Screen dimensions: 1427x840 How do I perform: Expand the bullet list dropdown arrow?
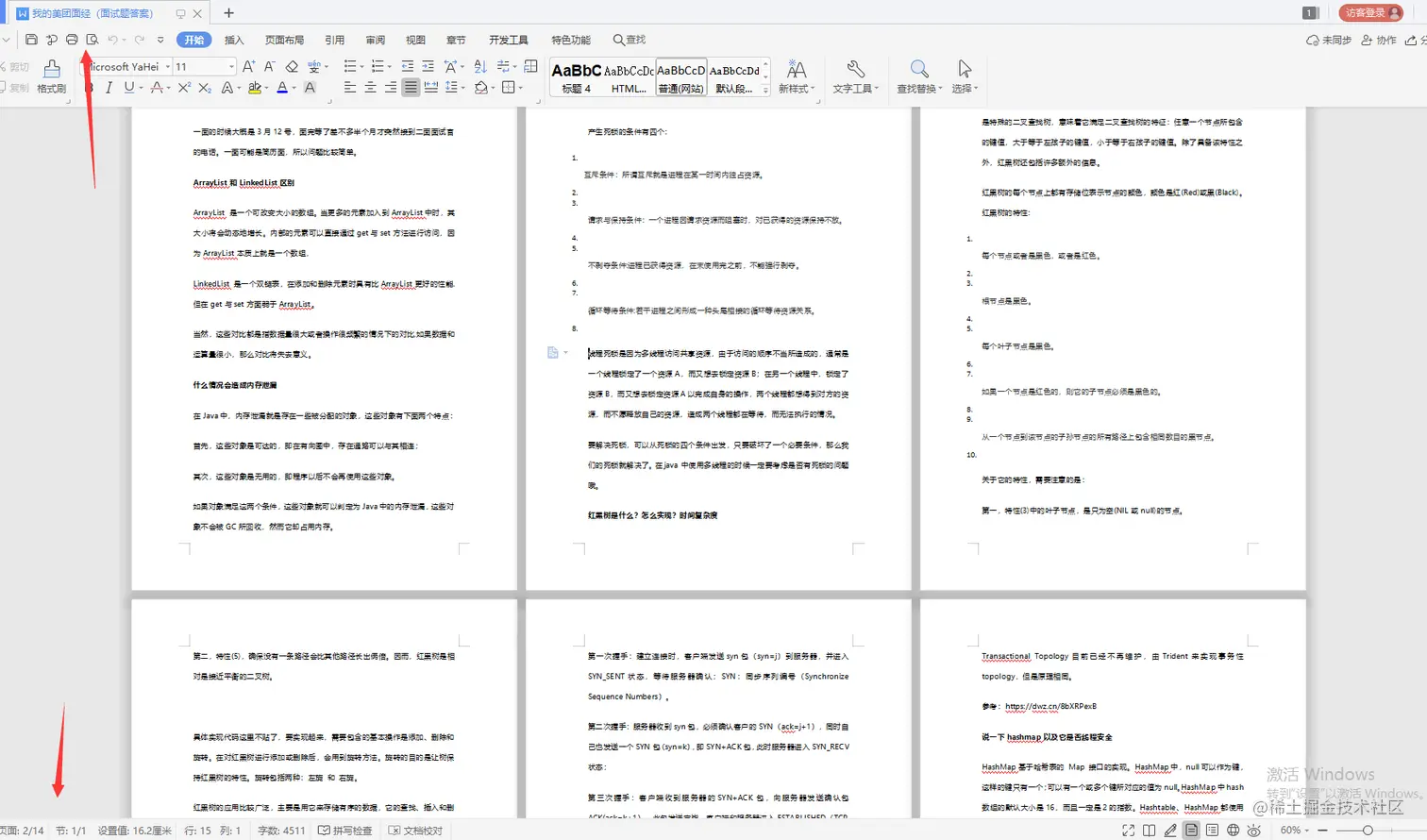click(361, 67)
